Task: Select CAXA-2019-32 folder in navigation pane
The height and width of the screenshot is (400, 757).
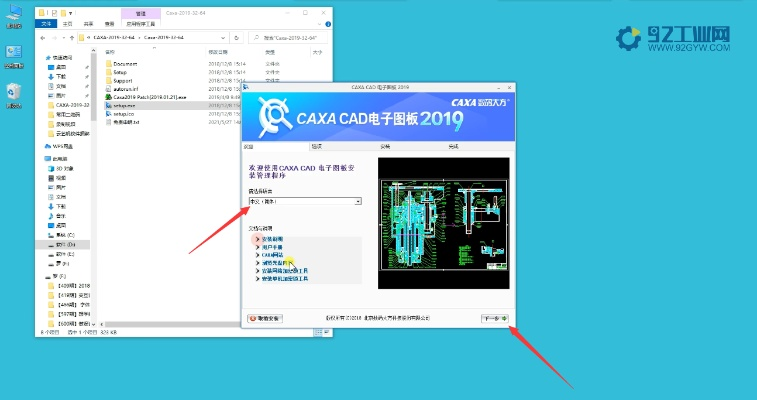Action: click(x=69, y=105)
